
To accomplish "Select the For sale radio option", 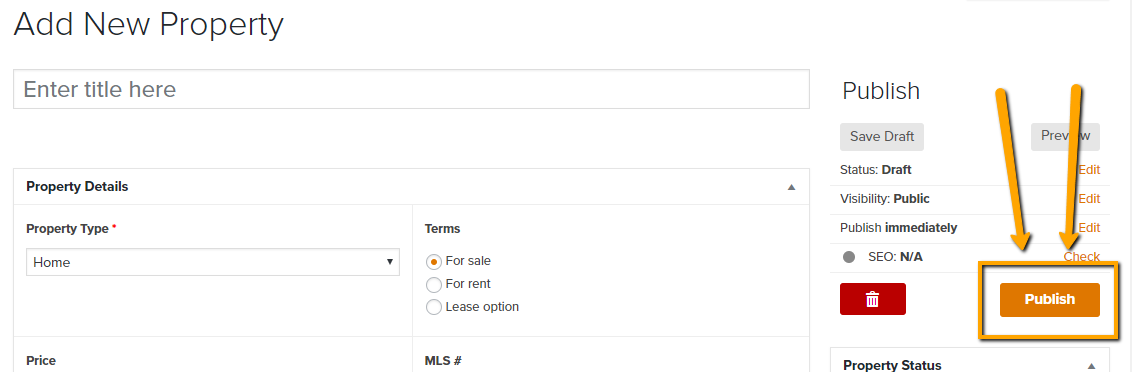I will coord(434,261).
